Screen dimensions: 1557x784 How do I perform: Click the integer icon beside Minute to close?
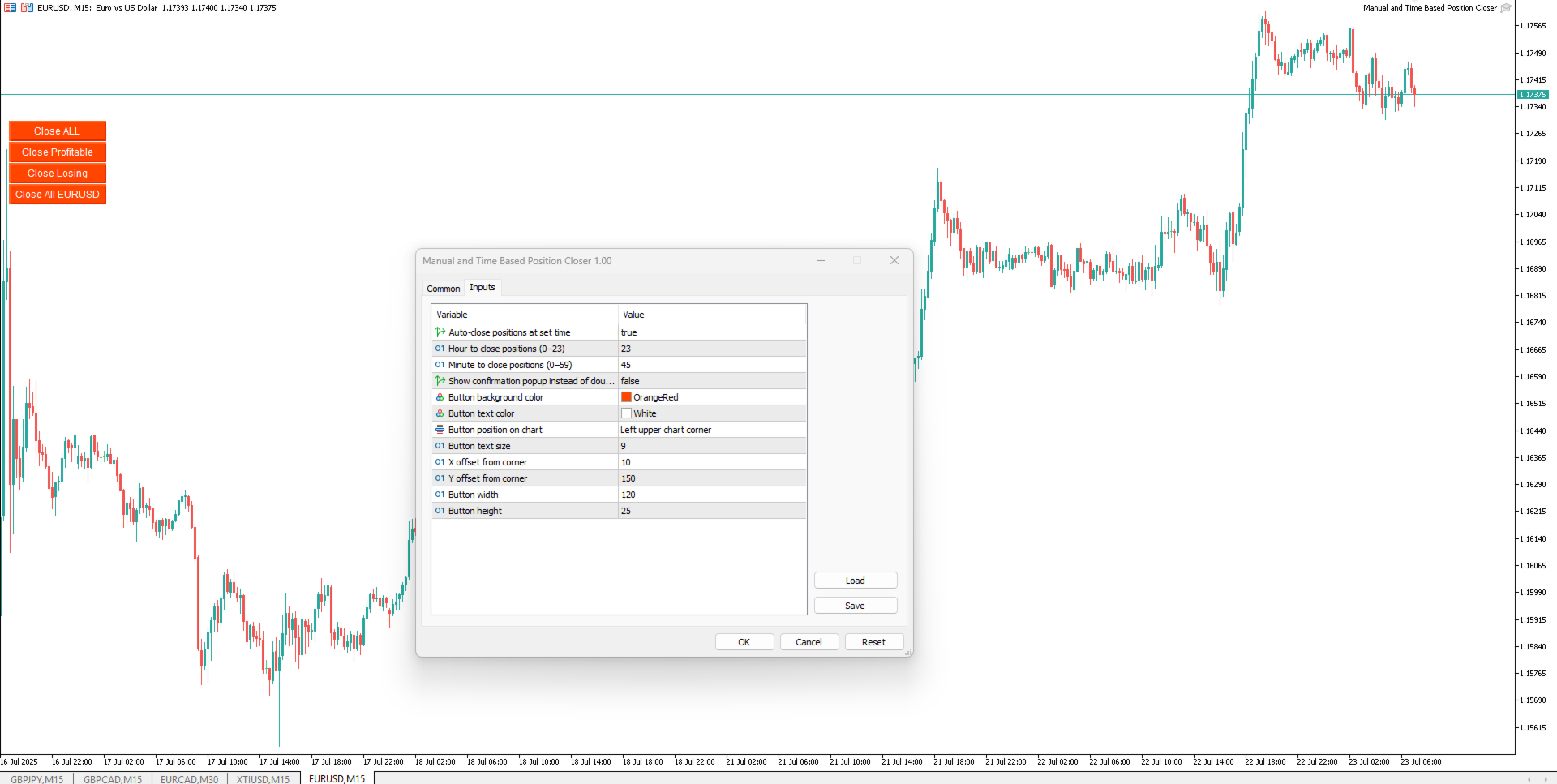[440, 365]
